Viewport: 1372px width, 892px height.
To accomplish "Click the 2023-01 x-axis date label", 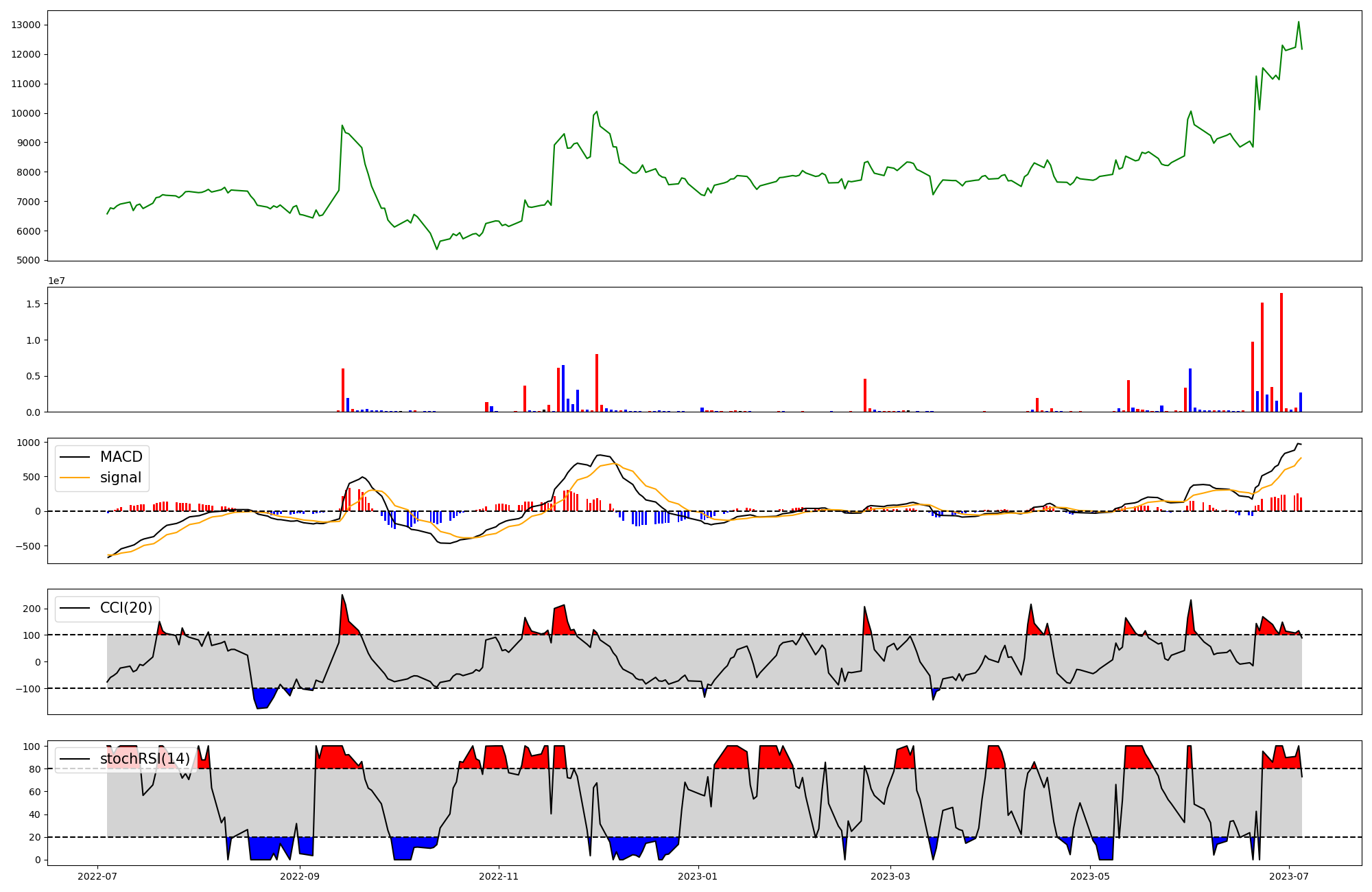I will click(x=698, y=876).
